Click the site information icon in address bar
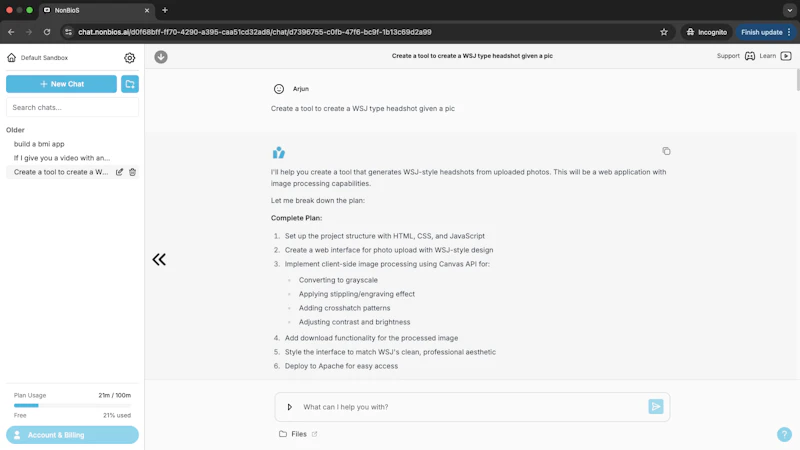 [68, 32]
